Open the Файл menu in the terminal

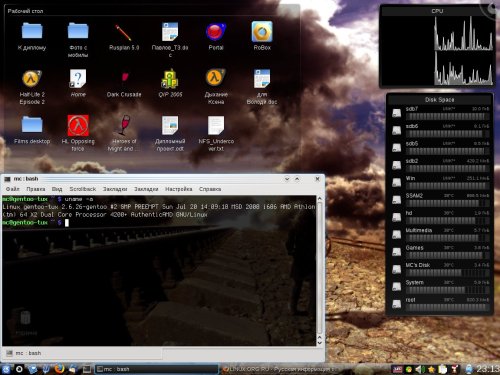13,189
